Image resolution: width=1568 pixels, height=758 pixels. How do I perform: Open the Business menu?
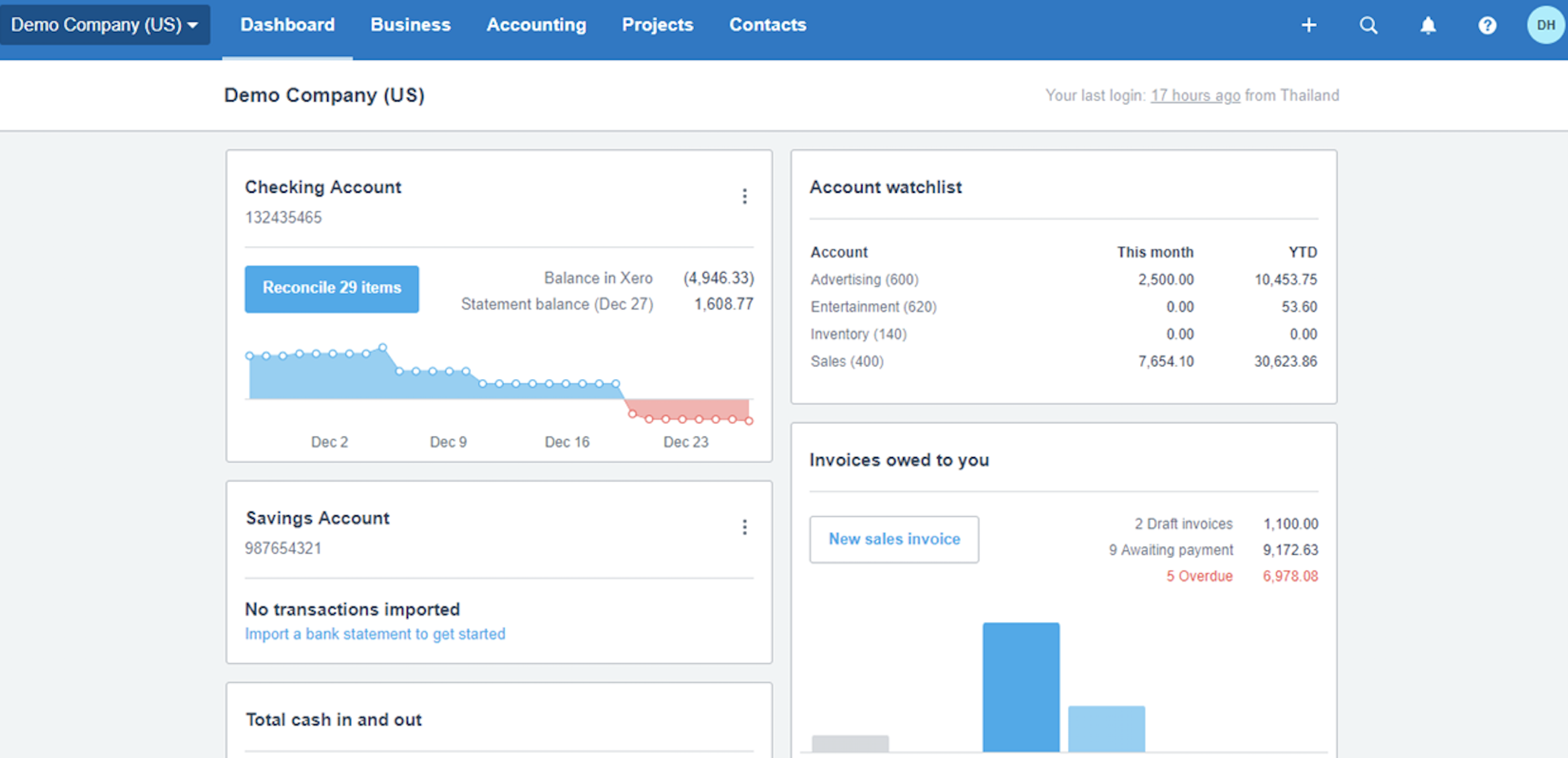pos(410,25)
